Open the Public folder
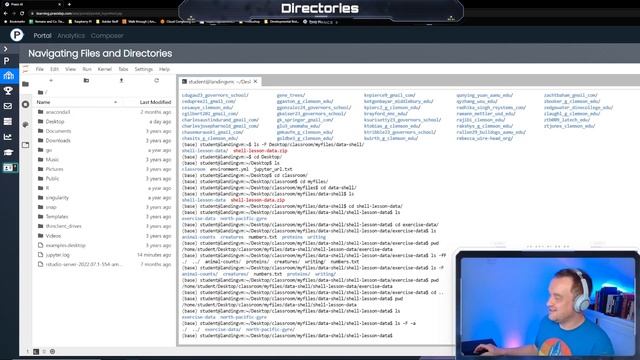Viewport: 640px width, 360px height. click(104, 179)
